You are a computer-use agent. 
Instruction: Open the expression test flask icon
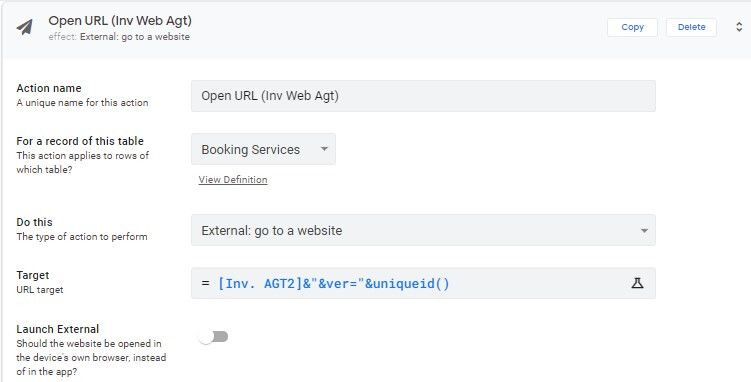[x=637, y=283]
